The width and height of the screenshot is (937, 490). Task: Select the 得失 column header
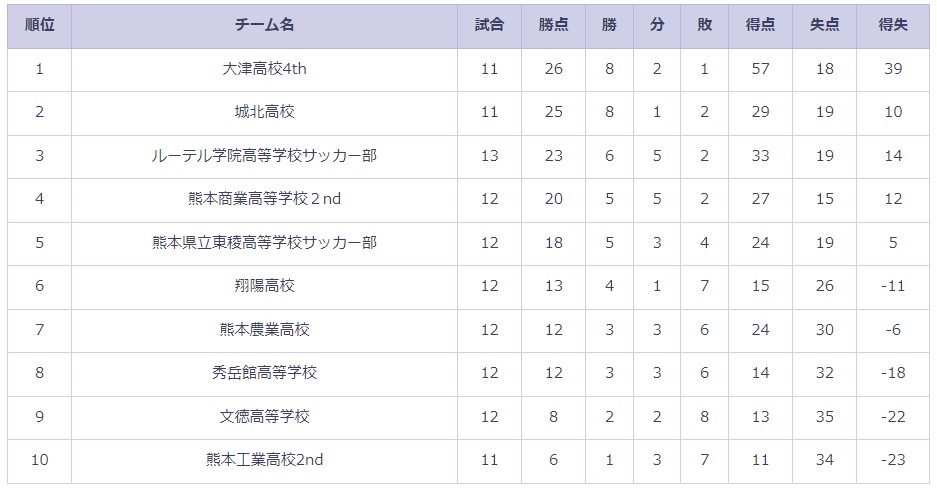[x=893, y=25]
